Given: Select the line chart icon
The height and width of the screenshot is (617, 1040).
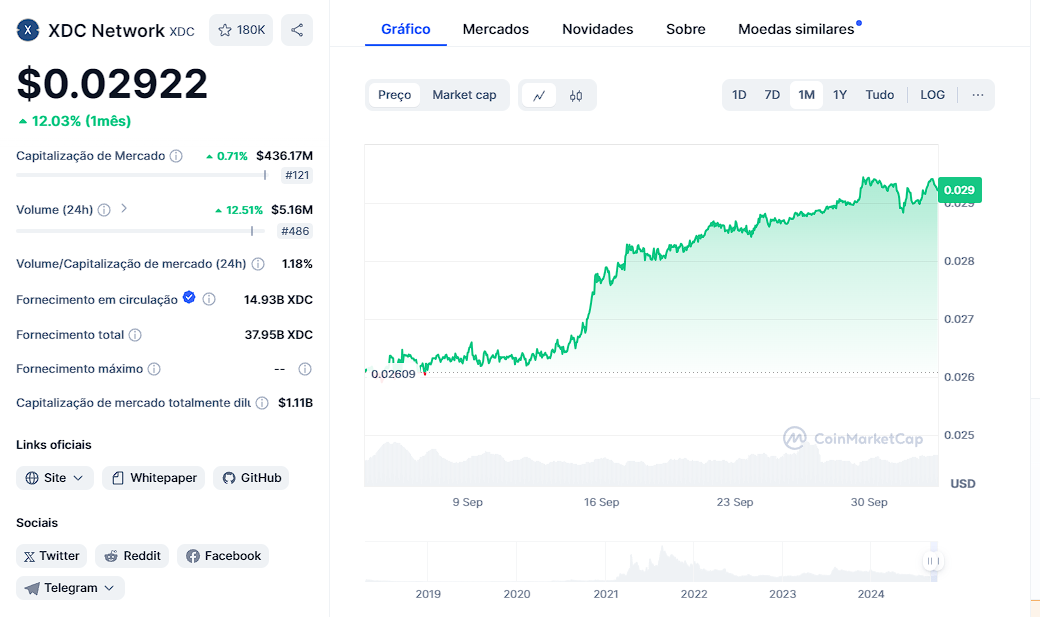Looking at the screenshot, I should (x=539, y=94).
